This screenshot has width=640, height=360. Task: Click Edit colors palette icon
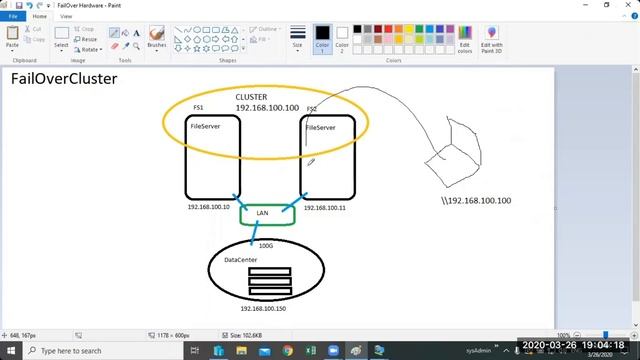465,39
